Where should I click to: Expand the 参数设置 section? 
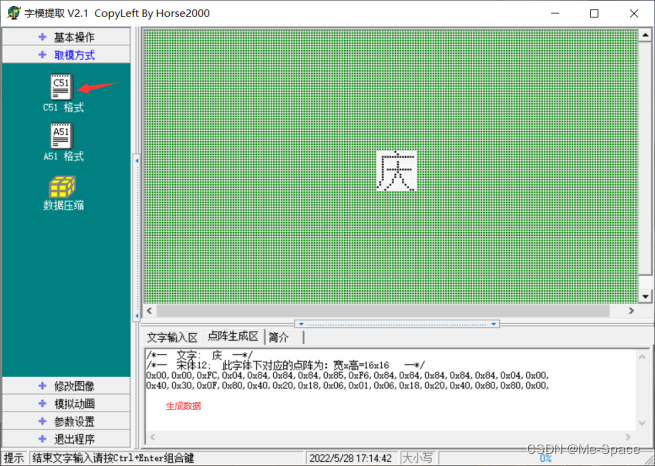pyautogui.click(x=66, y=421)
